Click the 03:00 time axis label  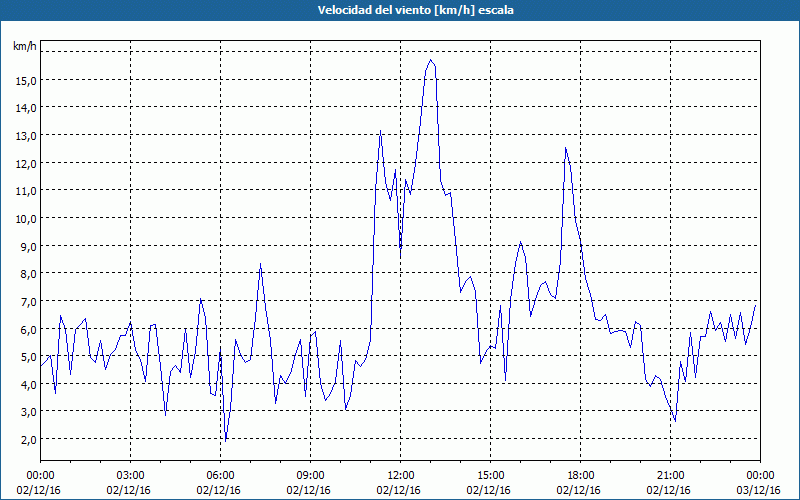(x=131, y=476)
